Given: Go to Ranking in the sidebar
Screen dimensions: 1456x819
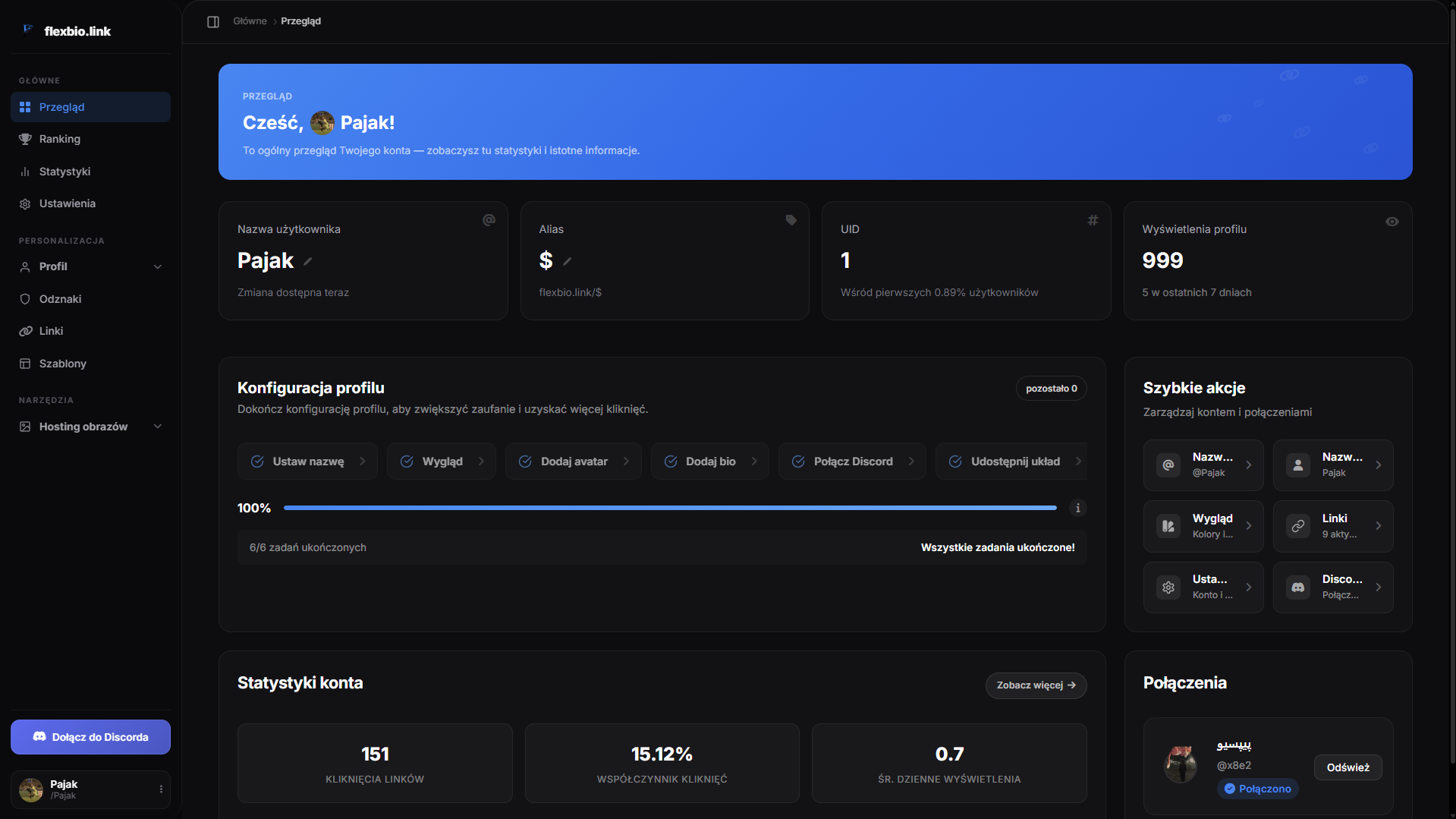Looking at the screenshot, I should 90,139.
